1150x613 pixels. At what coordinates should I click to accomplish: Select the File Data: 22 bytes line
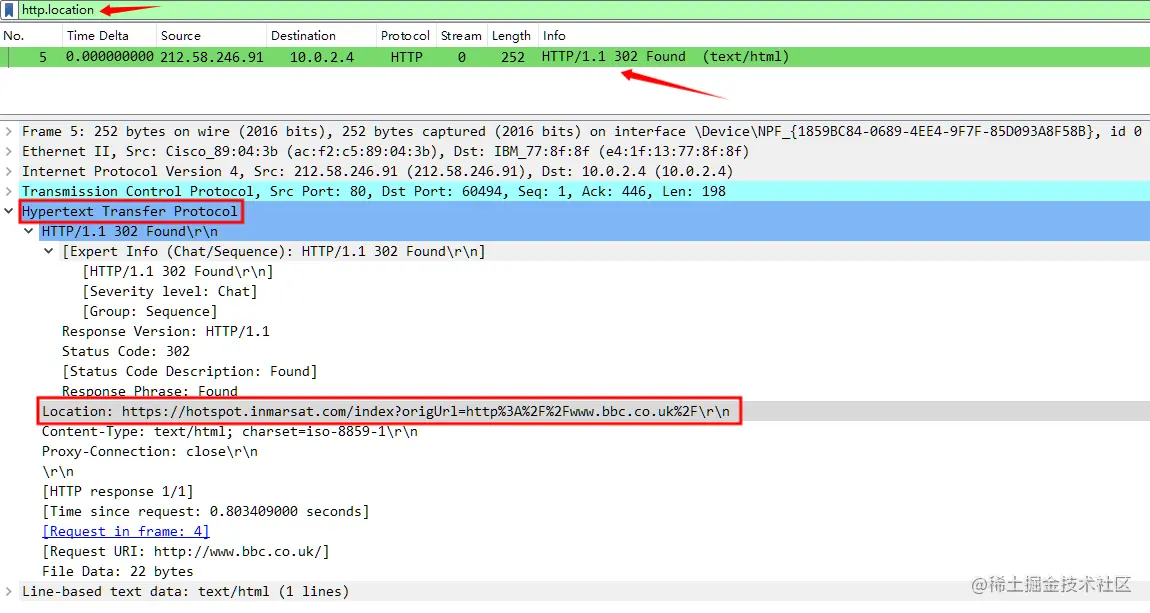pyautogui.click(x=117, y=571)
